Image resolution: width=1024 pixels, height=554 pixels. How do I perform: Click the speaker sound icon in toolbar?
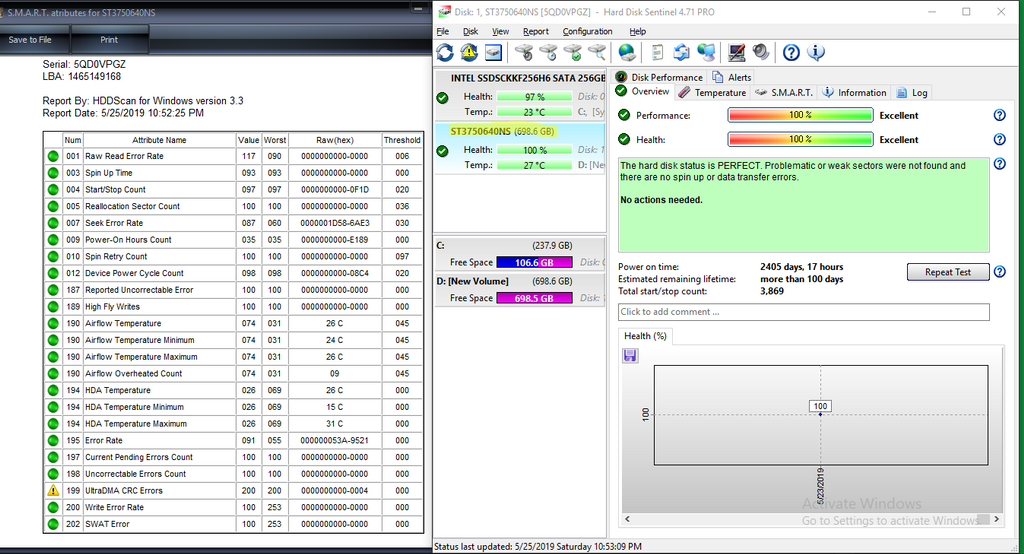pos(761,52)
